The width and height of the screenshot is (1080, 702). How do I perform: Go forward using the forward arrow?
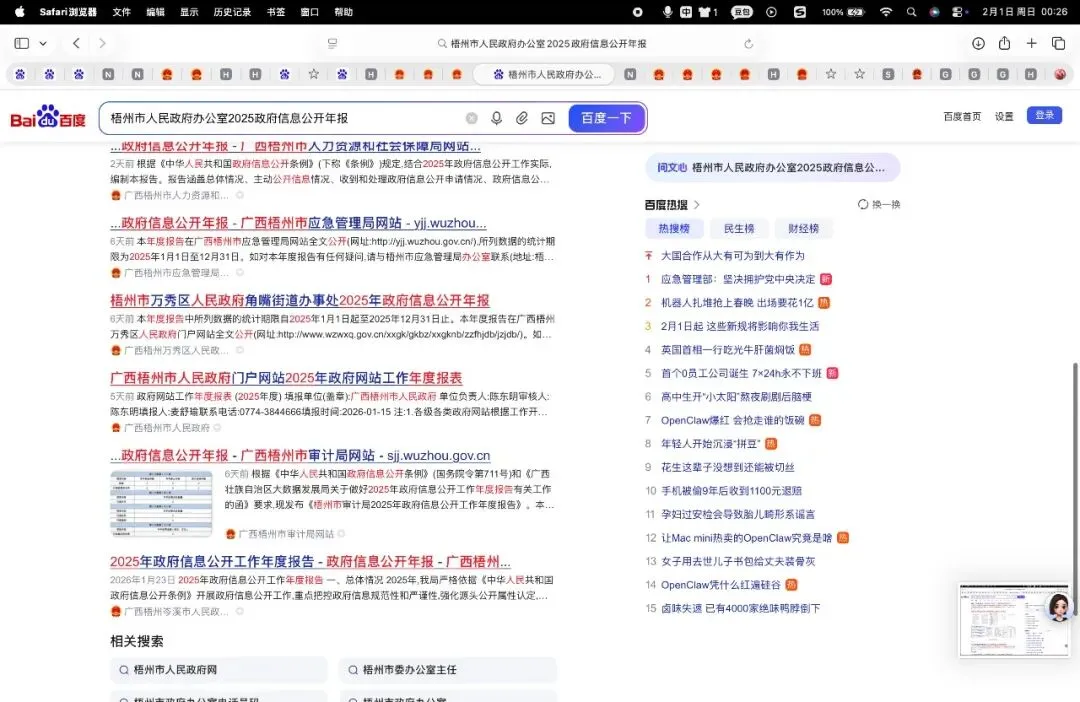click(x=103, y=43)
